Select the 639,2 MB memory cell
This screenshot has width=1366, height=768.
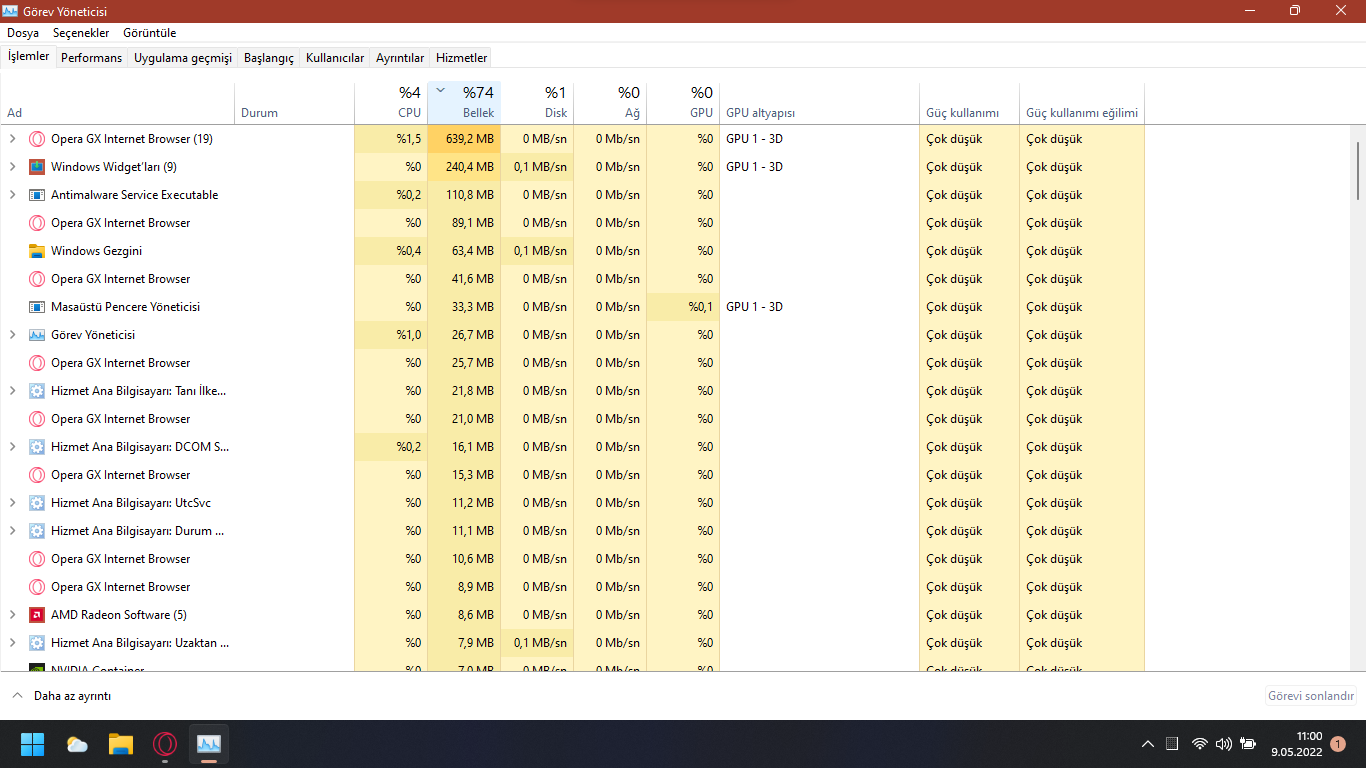(464, 139)
